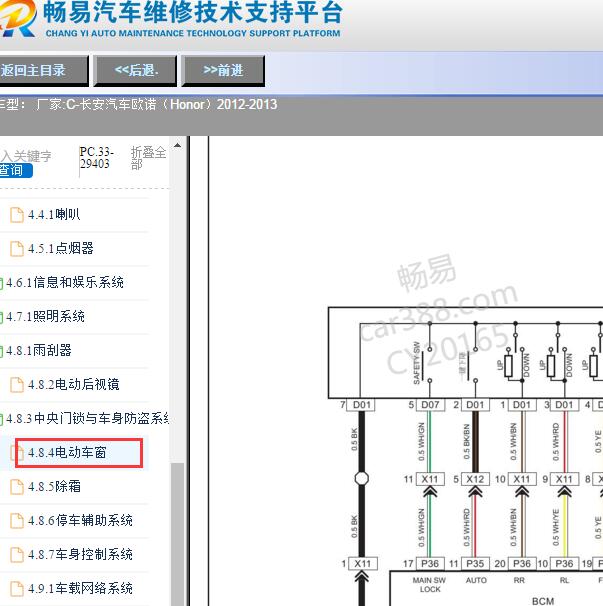Expand the 4.8.3中央门锁与车身防盗系统 node
This screenshot has height=606, width=603.
tap(88, 419)
